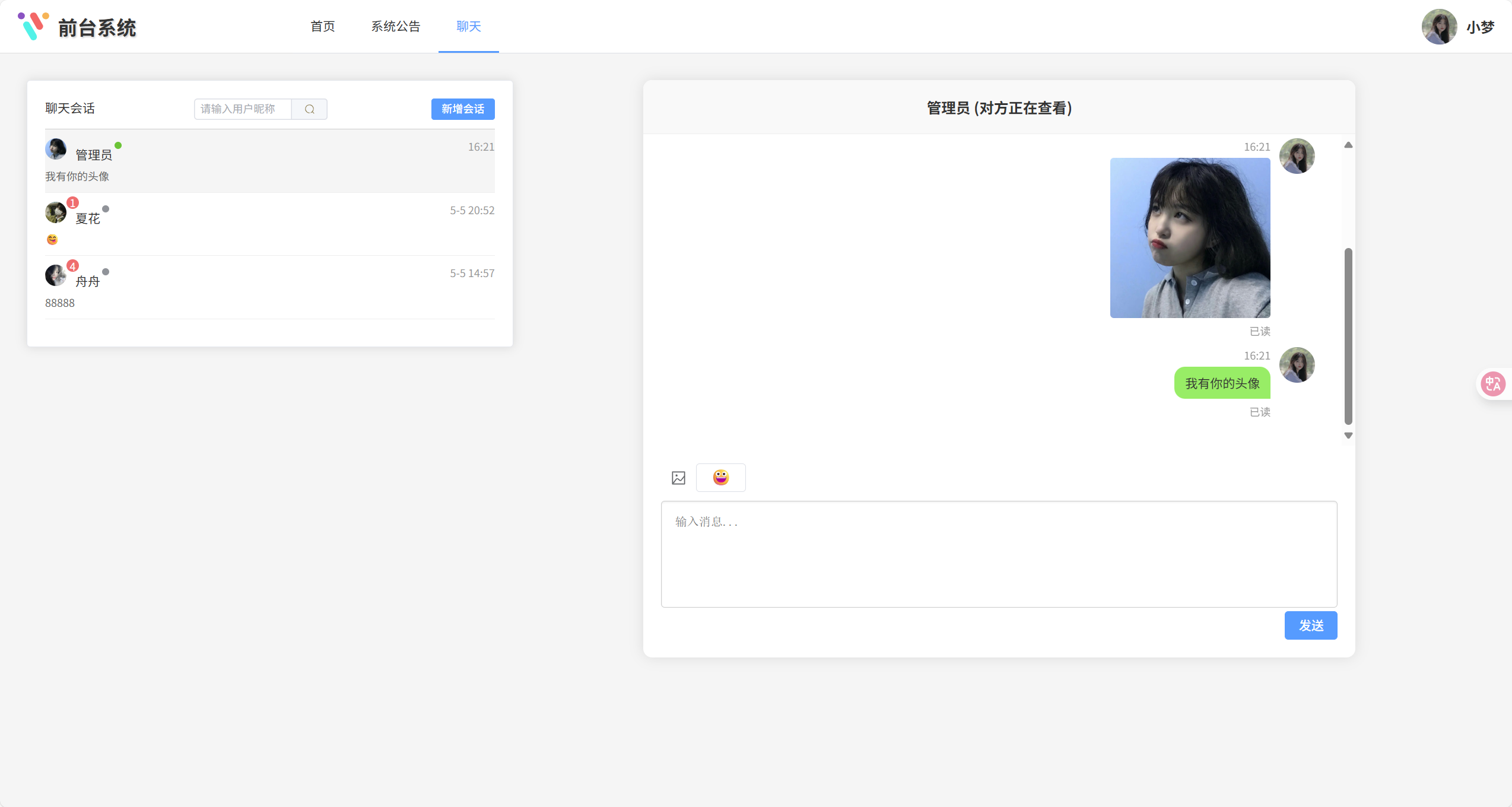Click 夏花 avatar with unread badge
1512x807 pixels.
56,212
